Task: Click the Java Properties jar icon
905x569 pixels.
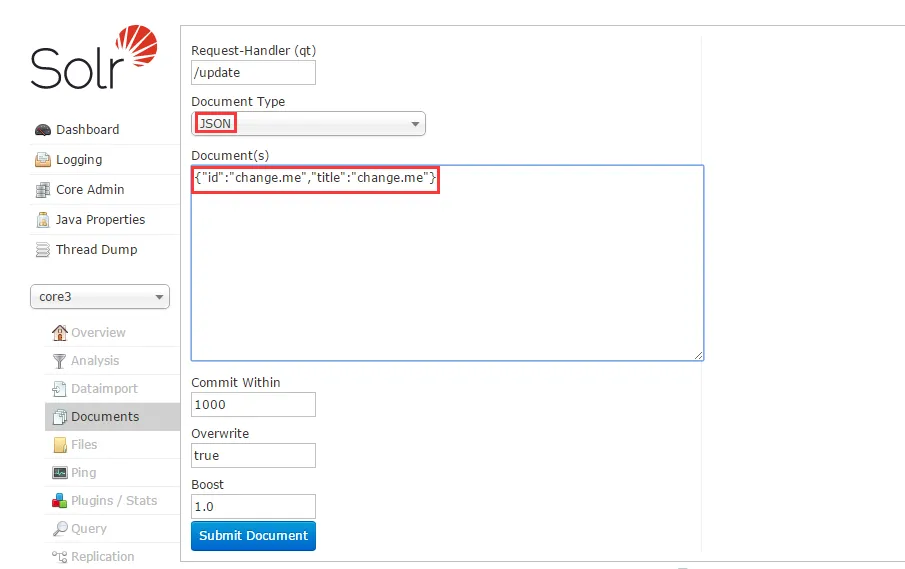Action: point(43,220)
